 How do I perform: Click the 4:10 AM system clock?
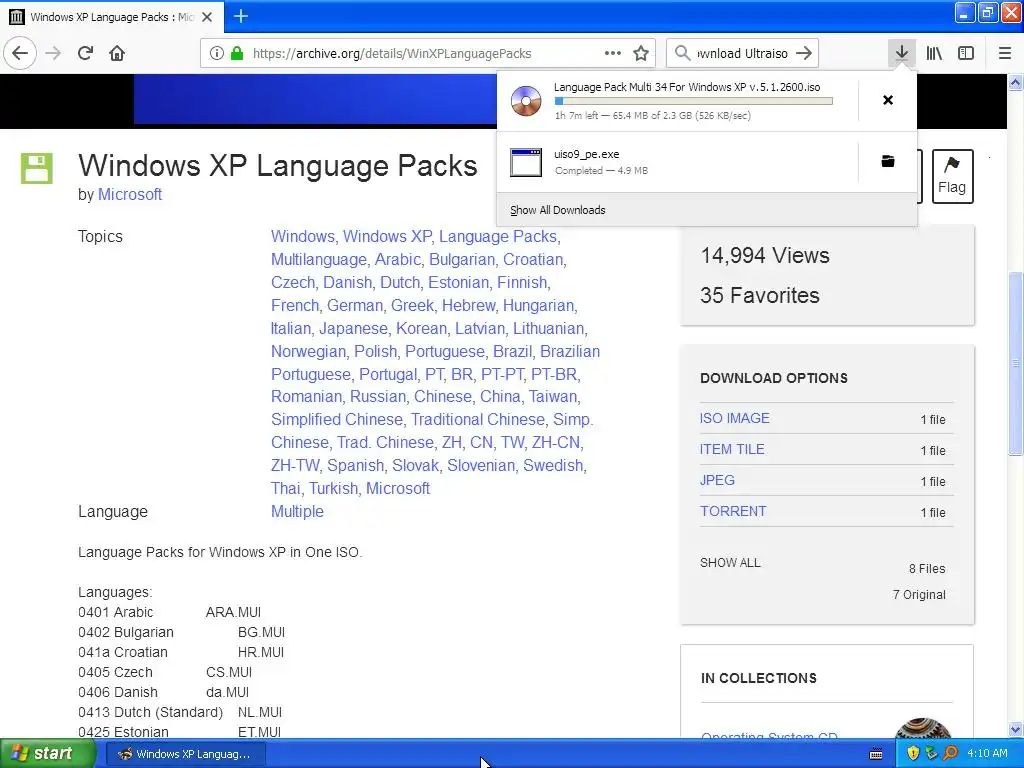[x=987, y=754]
